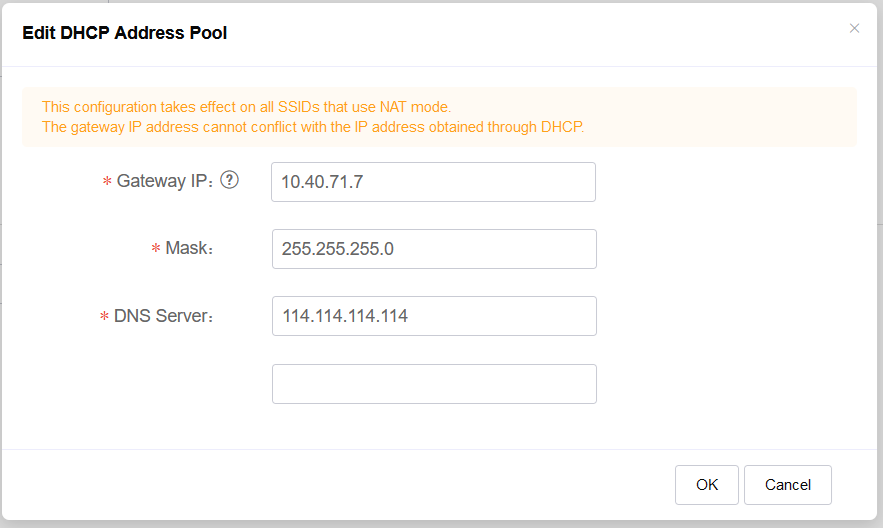Click the NAT mode SSIDs notice line
This screenshot has height=528, width=883.
246,107
